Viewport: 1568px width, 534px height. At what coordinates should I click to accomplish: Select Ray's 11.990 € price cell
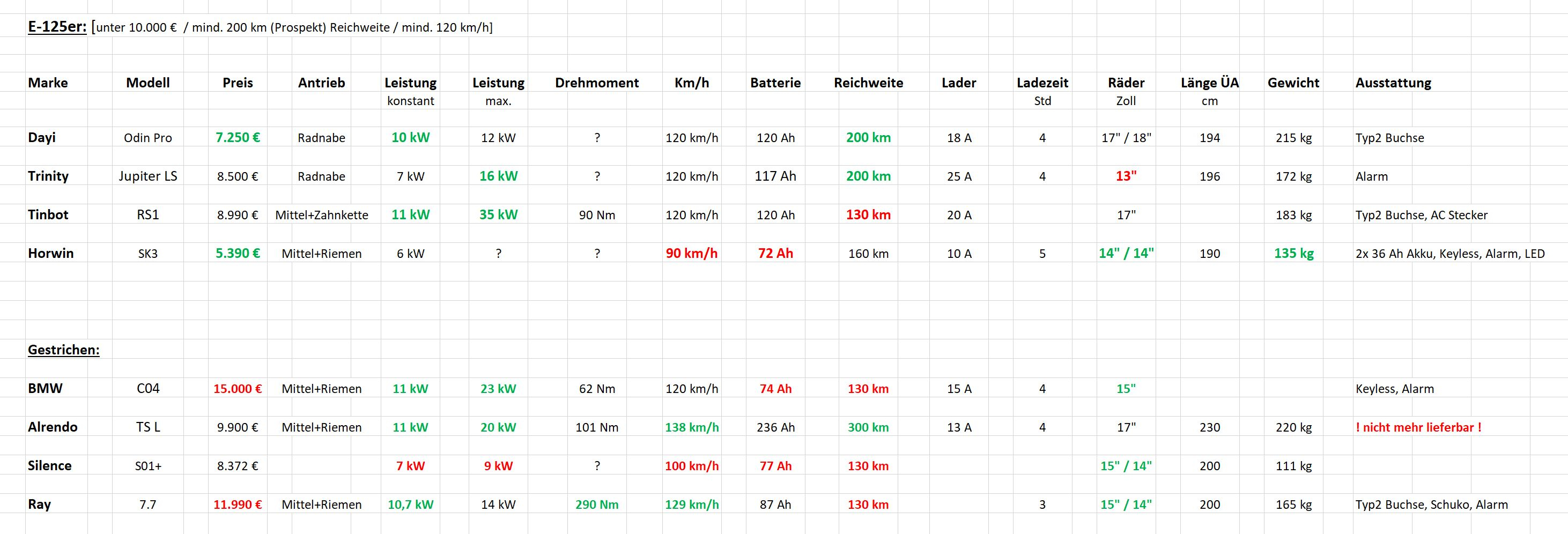tap(238, 505)
